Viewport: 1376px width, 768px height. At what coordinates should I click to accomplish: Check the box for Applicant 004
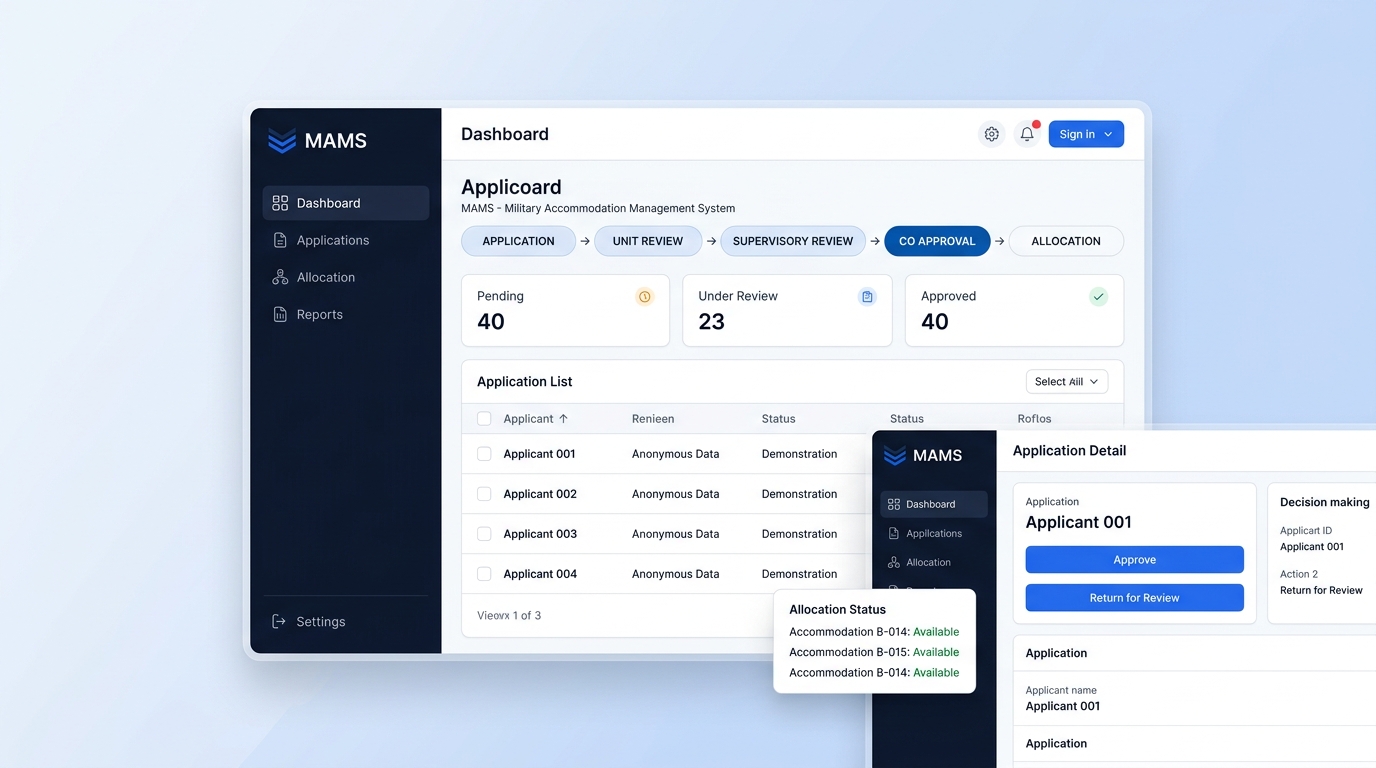point(484,574)
